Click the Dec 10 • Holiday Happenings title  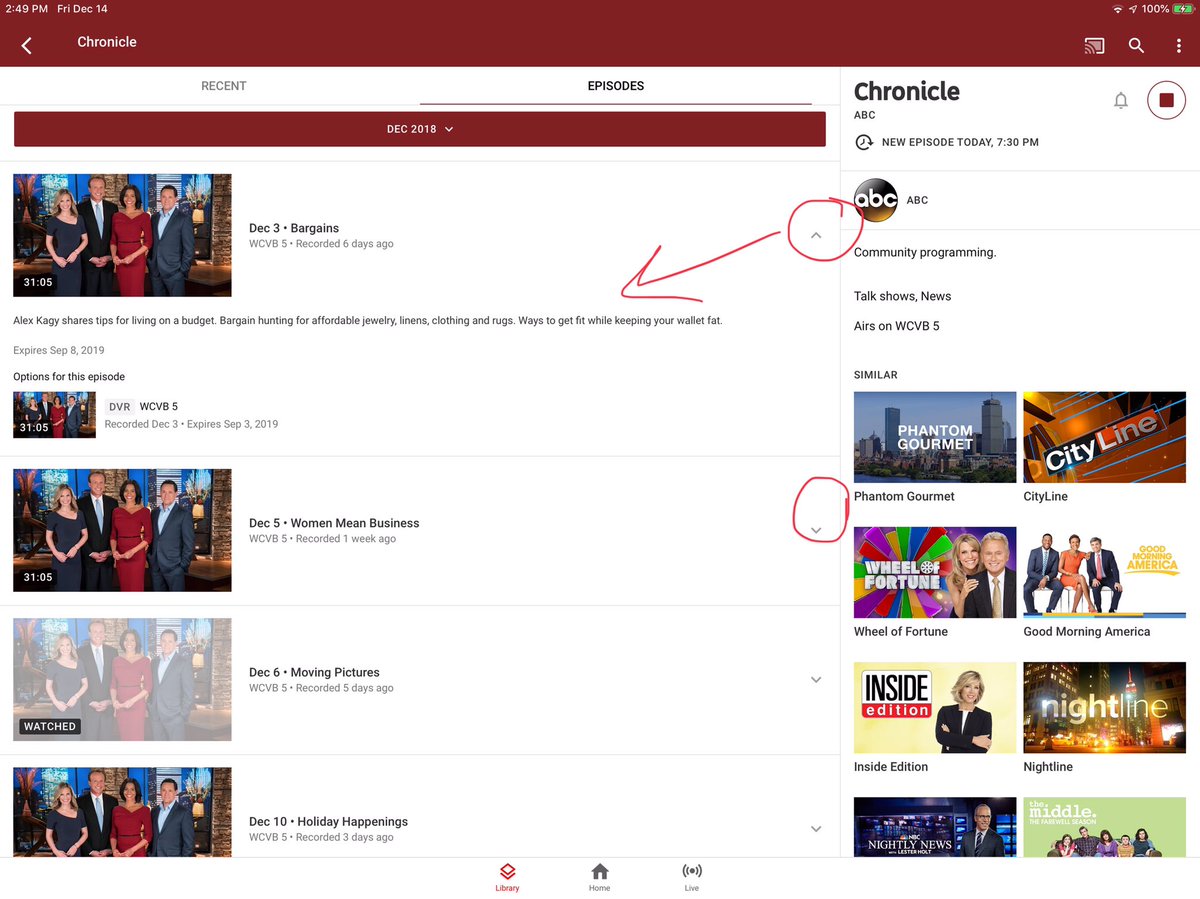[328, 822]
